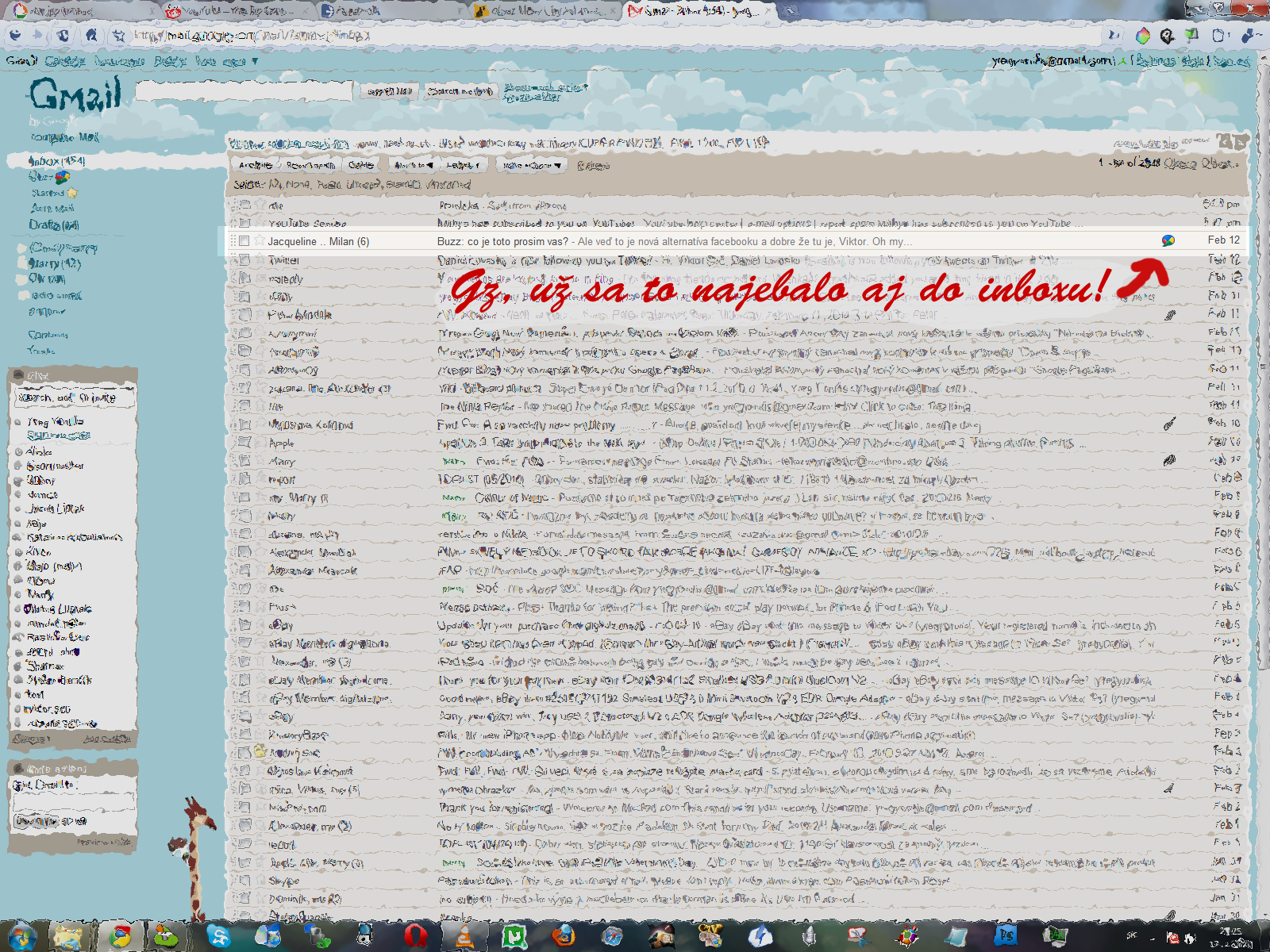Click the Search the Web button
The height and width of the screenshot is (952, 1270).
click(x=460, y=91)
